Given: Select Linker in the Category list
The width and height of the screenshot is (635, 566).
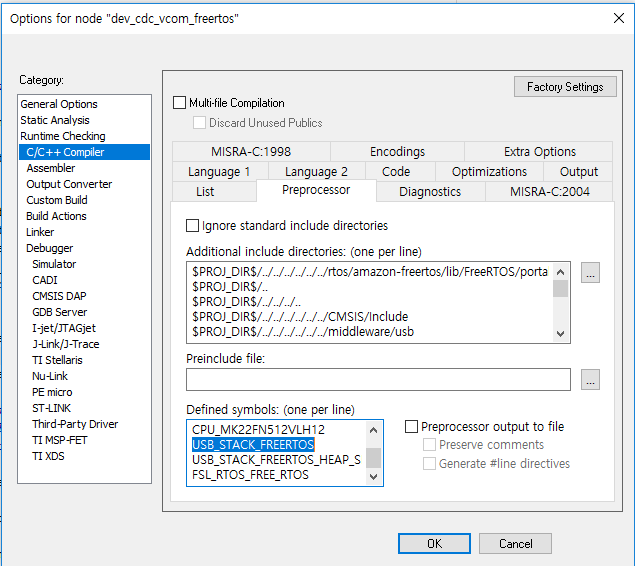Looking at the screenshot, I should 41,232.
